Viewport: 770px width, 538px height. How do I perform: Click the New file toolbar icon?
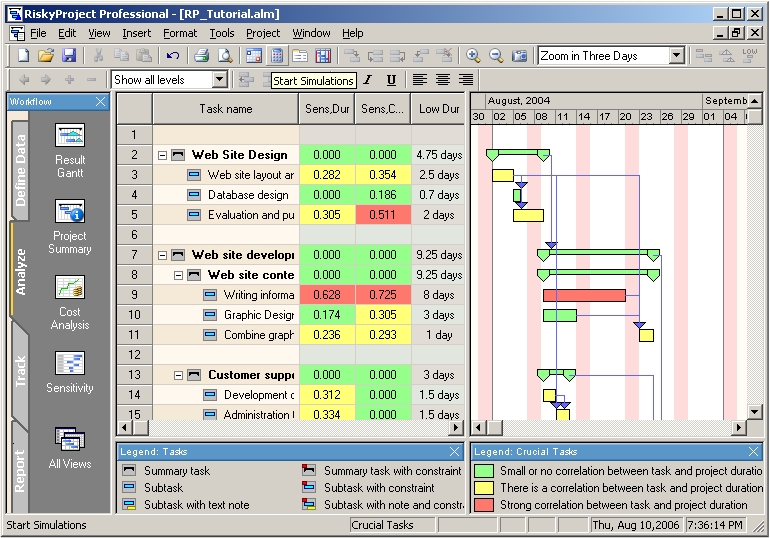click(23, 55)
